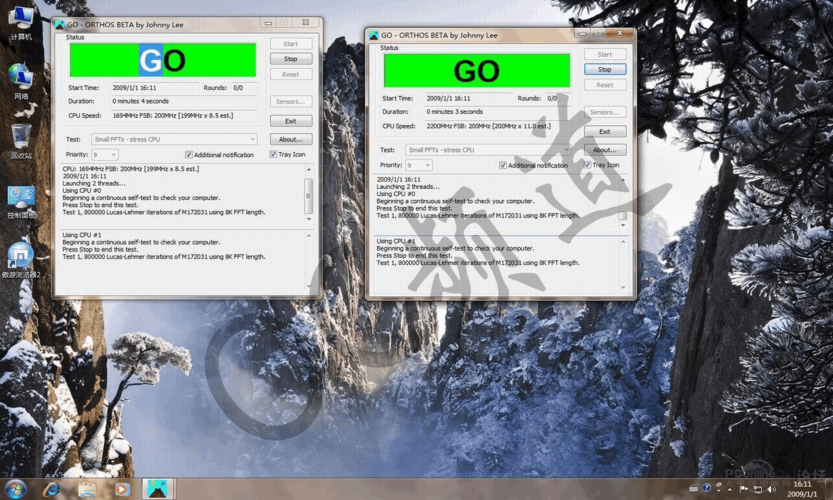833x500 pixels.
Task: Click scrollbar thumb of left CPU #0 log
Action: (x=308, y=196)
